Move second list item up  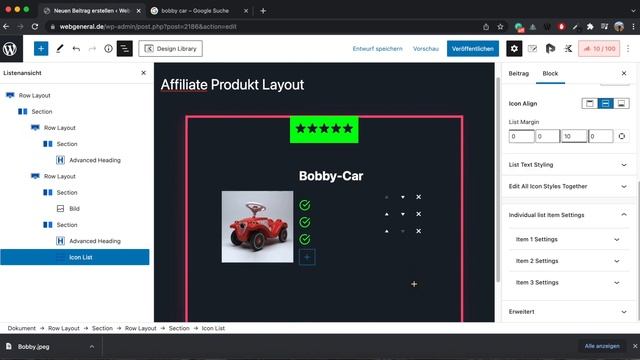click(387, 214)
